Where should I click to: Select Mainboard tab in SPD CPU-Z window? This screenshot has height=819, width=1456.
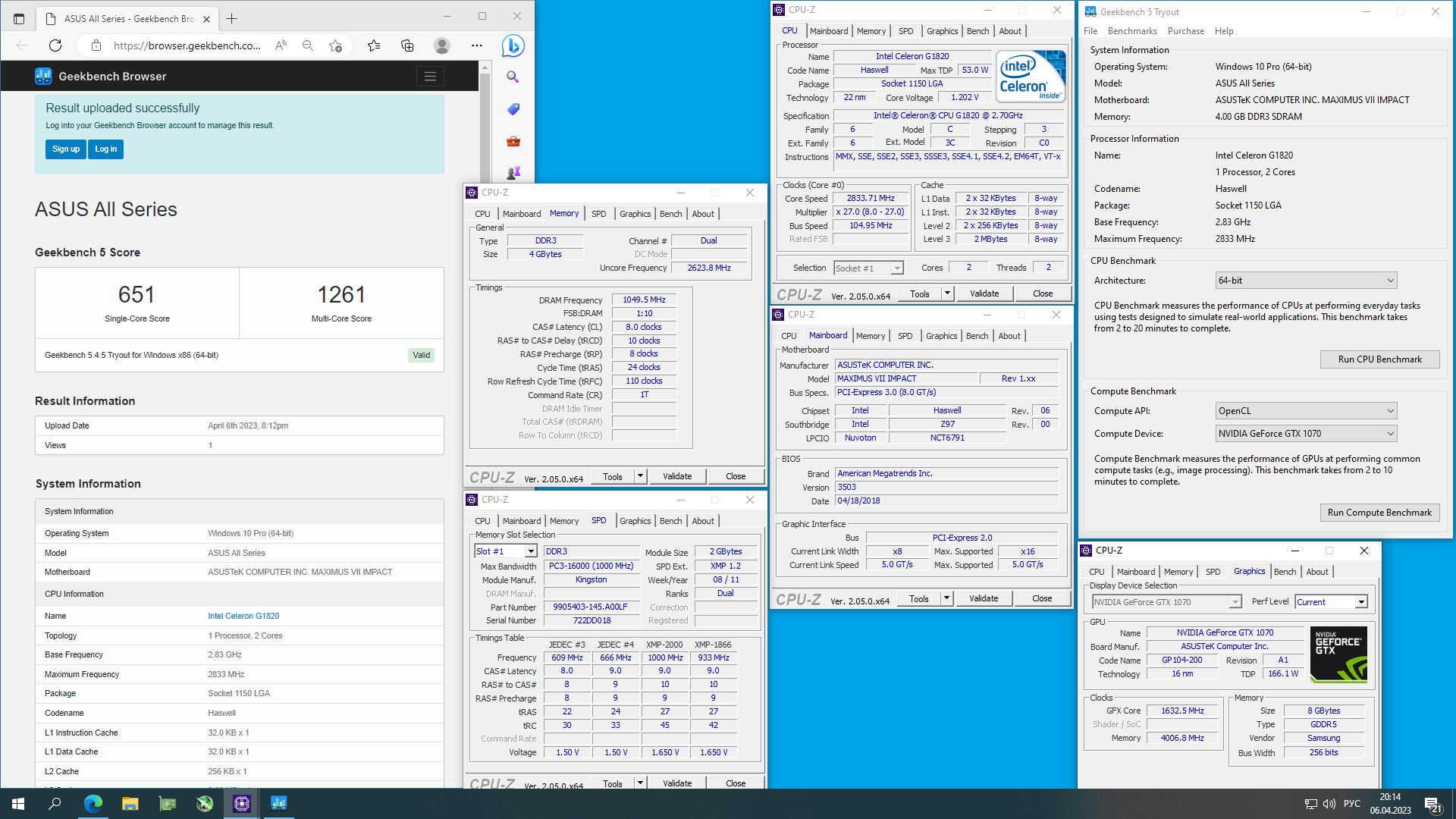coord(522,521)
